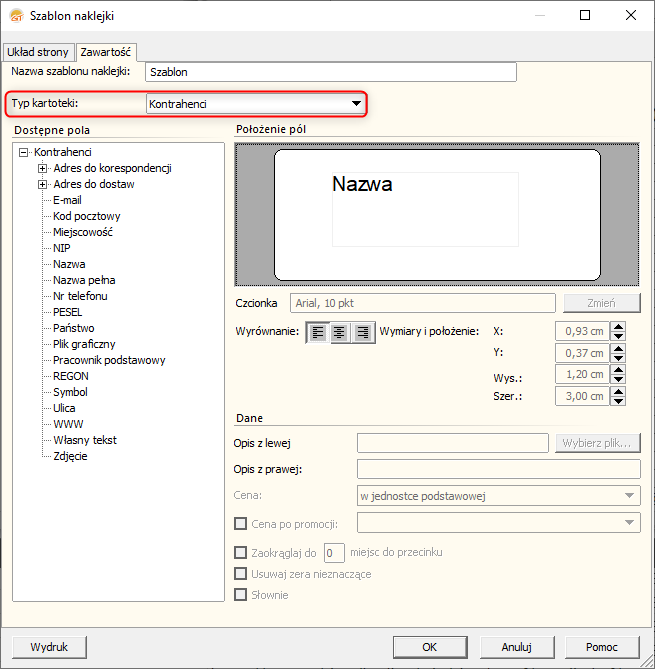
Task: Open the Typ kartoteki dropdown
Action: [x=356, y=104]
